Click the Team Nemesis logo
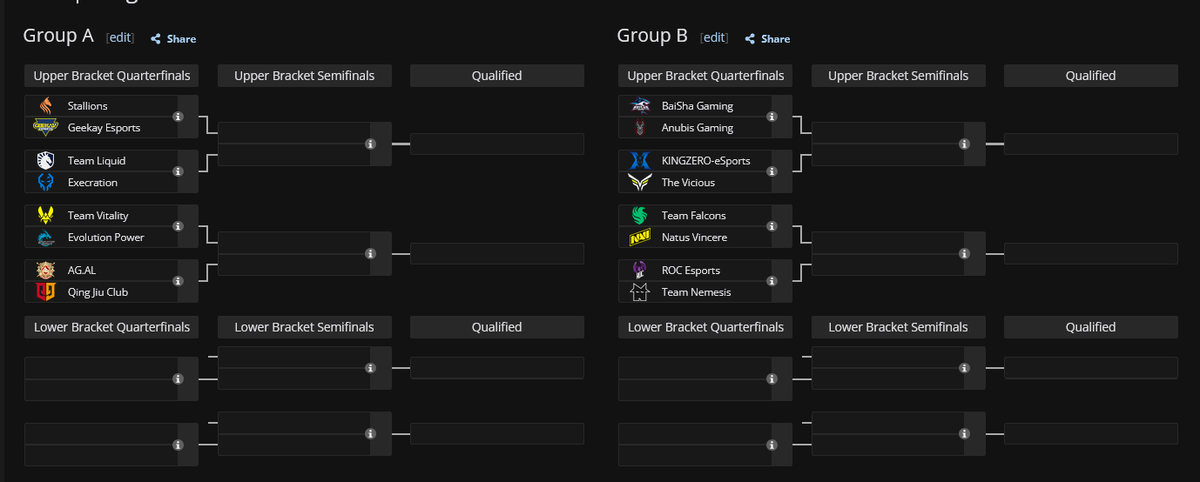 pyautogui.click(x=640, y=293)
